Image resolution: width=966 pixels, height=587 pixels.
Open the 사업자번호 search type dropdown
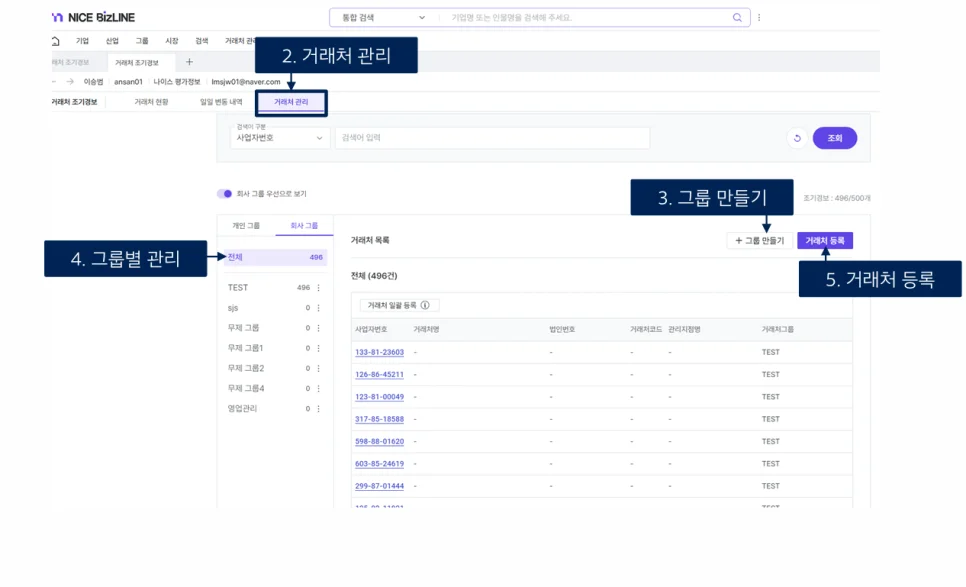(x=280, y=138)
